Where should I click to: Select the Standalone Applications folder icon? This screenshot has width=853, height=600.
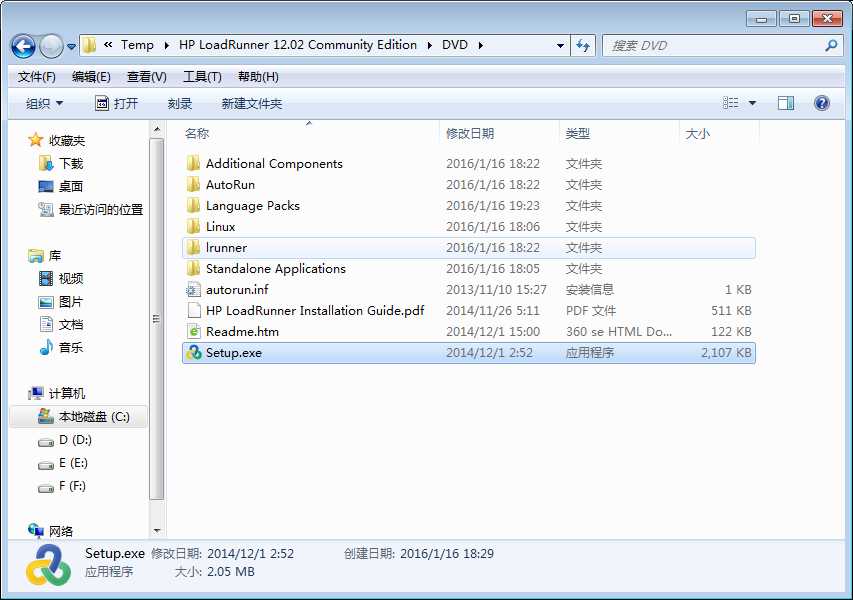click(193, 268)
